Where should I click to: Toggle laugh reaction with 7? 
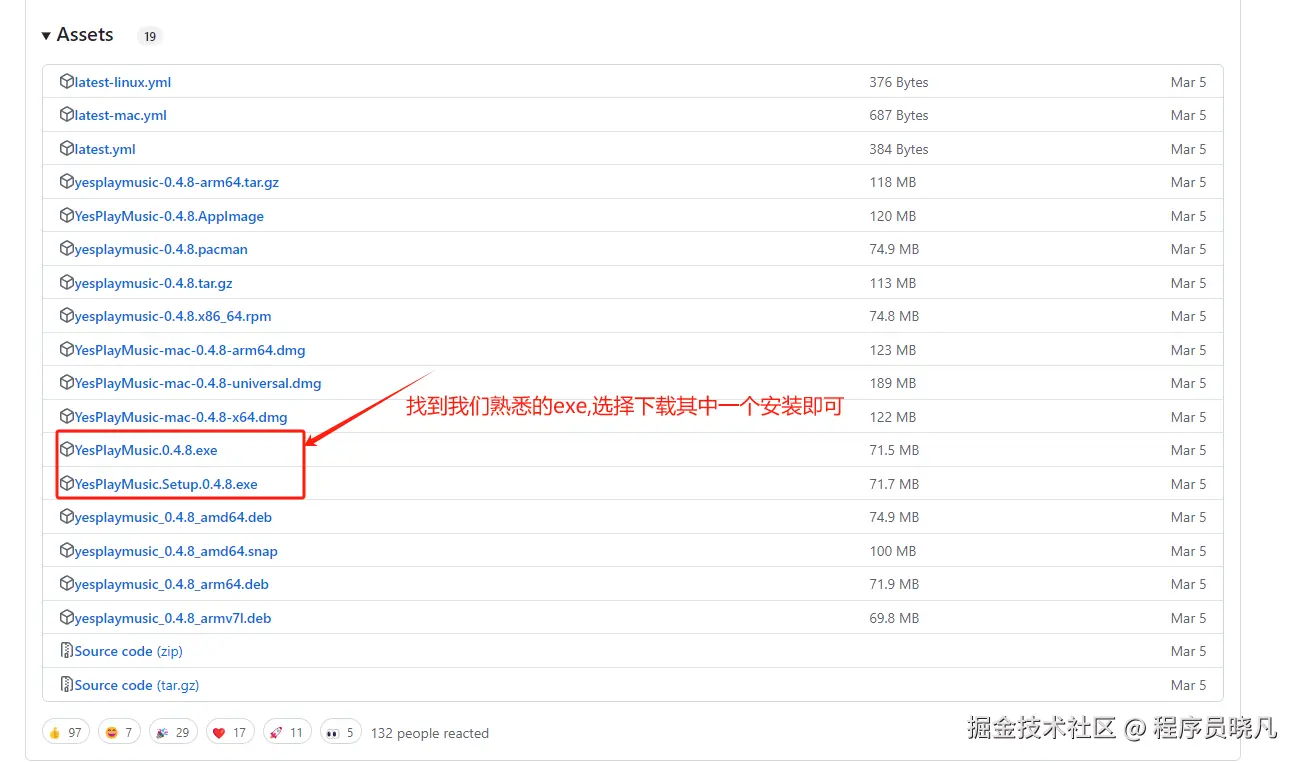click(x=119, y=732)
